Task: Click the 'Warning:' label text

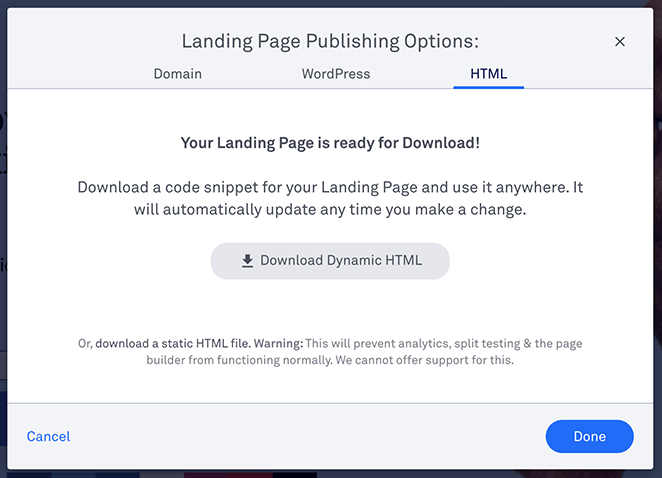Action: pyautogui.click(x=278, y=343)
